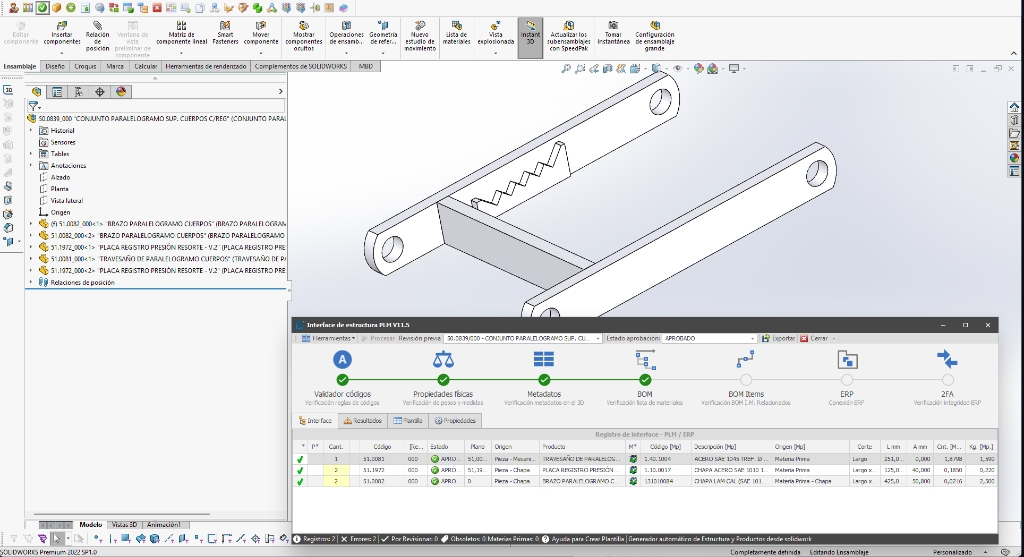Open Edit appearance color ball icon
Viewport: 1024px width, 557px height.
[699, 69]
